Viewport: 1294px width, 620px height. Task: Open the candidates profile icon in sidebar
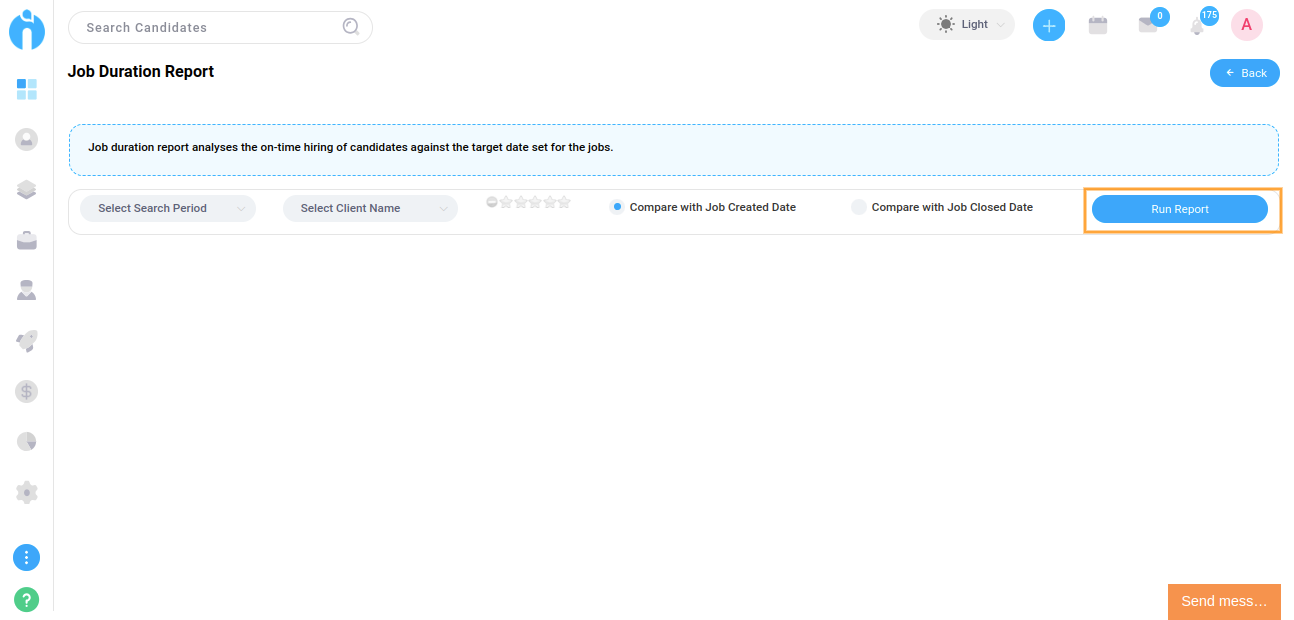pos(27,140)
